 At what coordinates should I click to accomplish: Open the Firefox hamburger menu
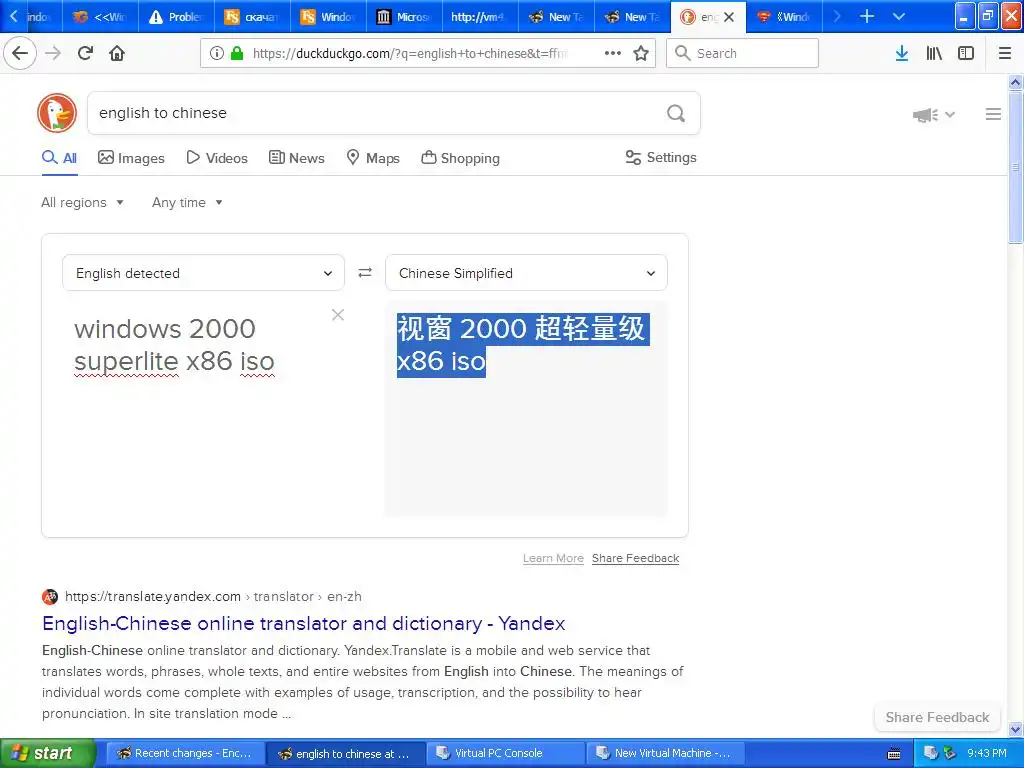pos(1005,53)
